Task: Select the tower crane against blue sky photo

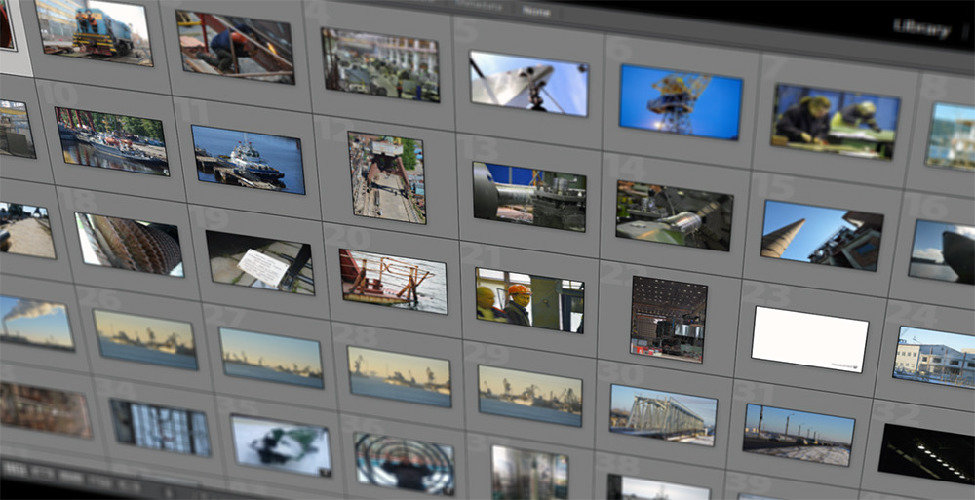Action: 680,101
